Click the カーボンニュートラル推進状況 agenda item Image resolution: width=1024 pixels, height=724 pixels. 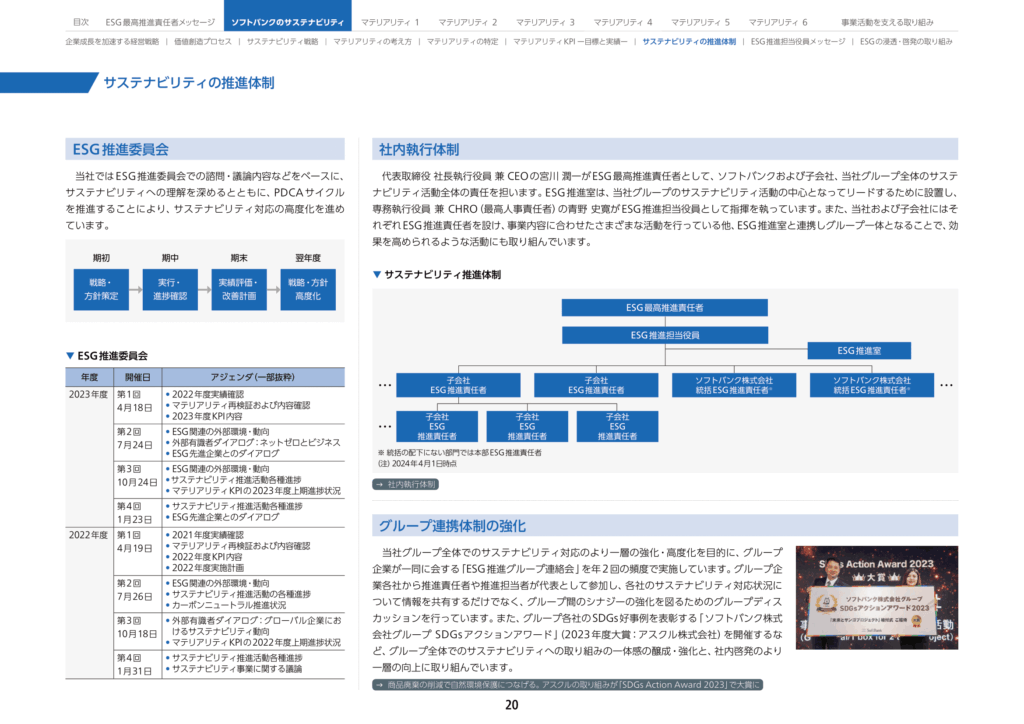pyautogui.click(x=229, y=605)
